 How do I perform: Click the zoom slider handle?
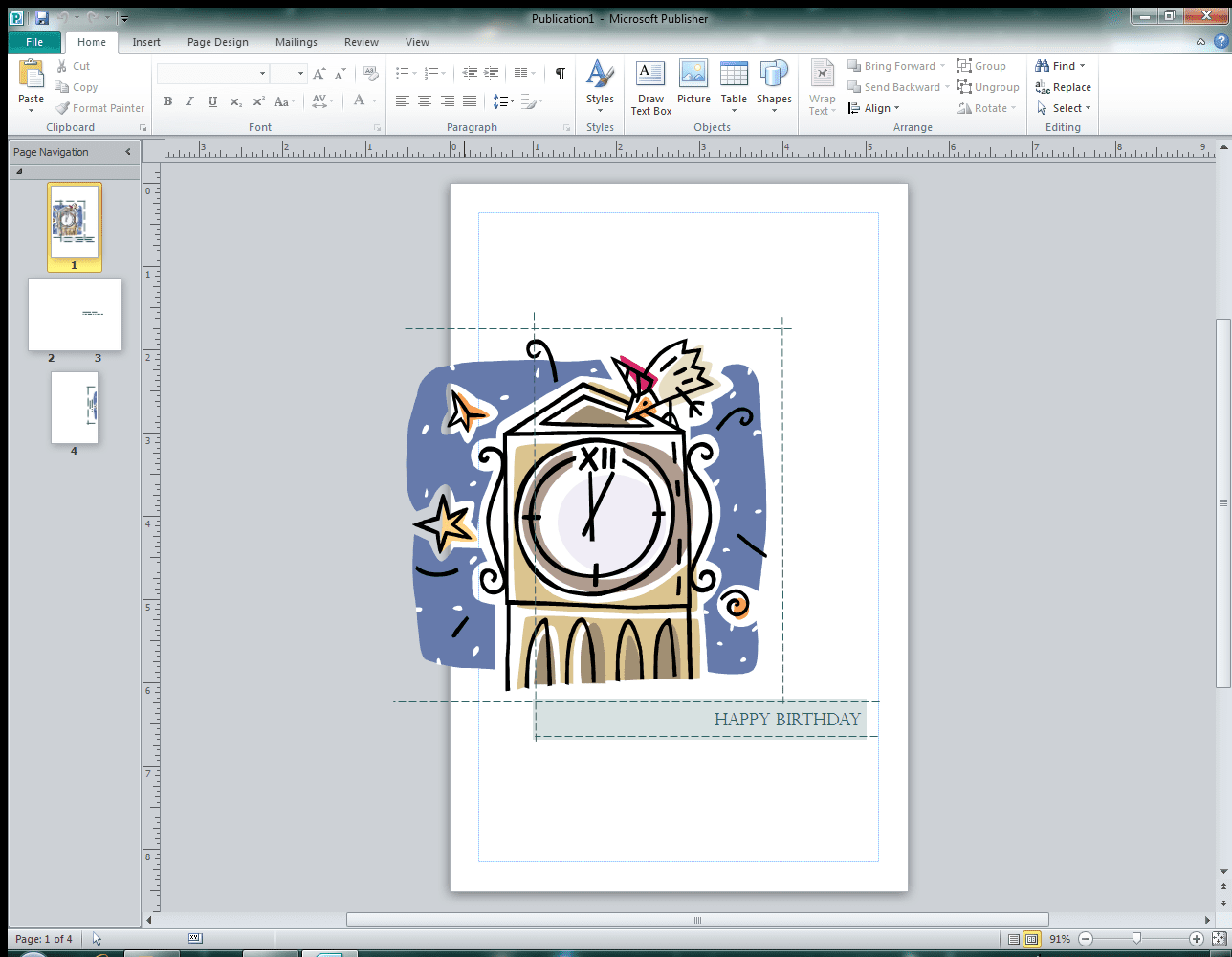tap(1136, 939)
